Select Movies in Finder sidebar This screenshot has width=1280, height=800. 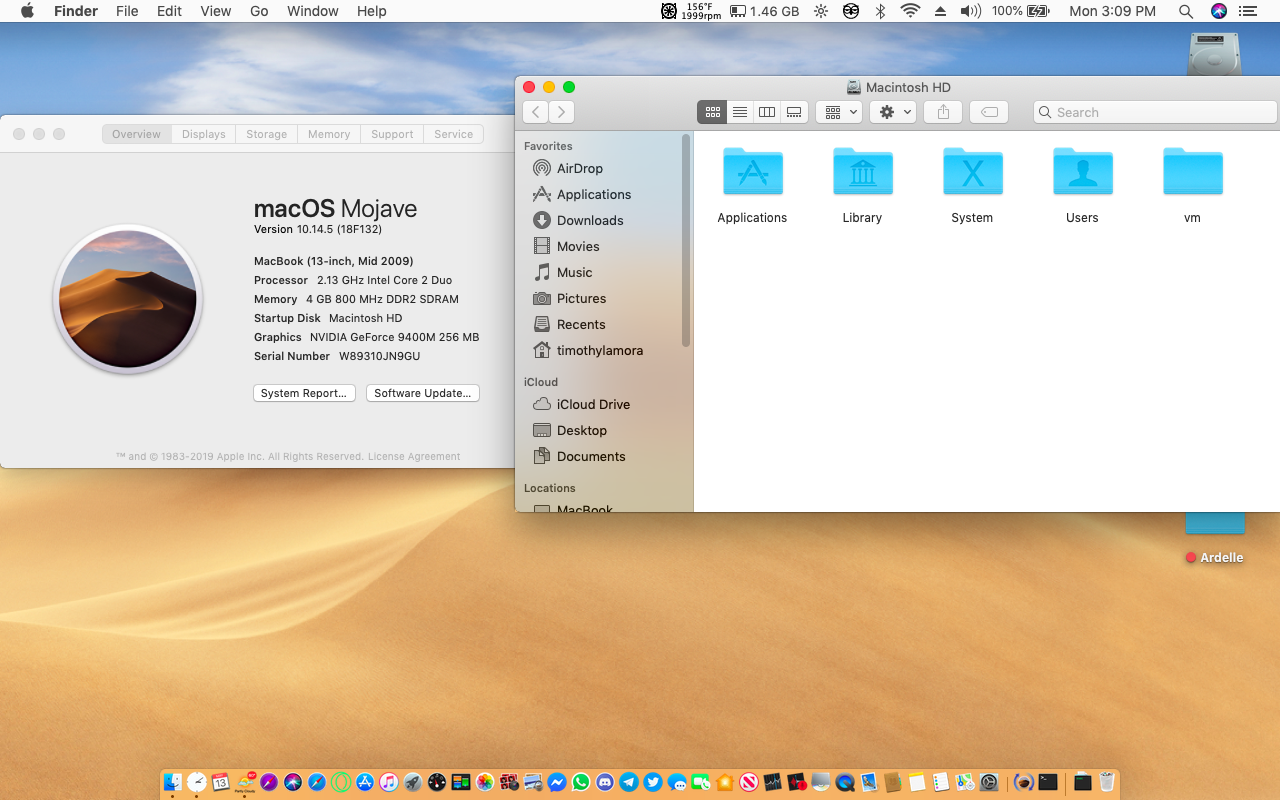pyautogui.click(x=577, y=246)
